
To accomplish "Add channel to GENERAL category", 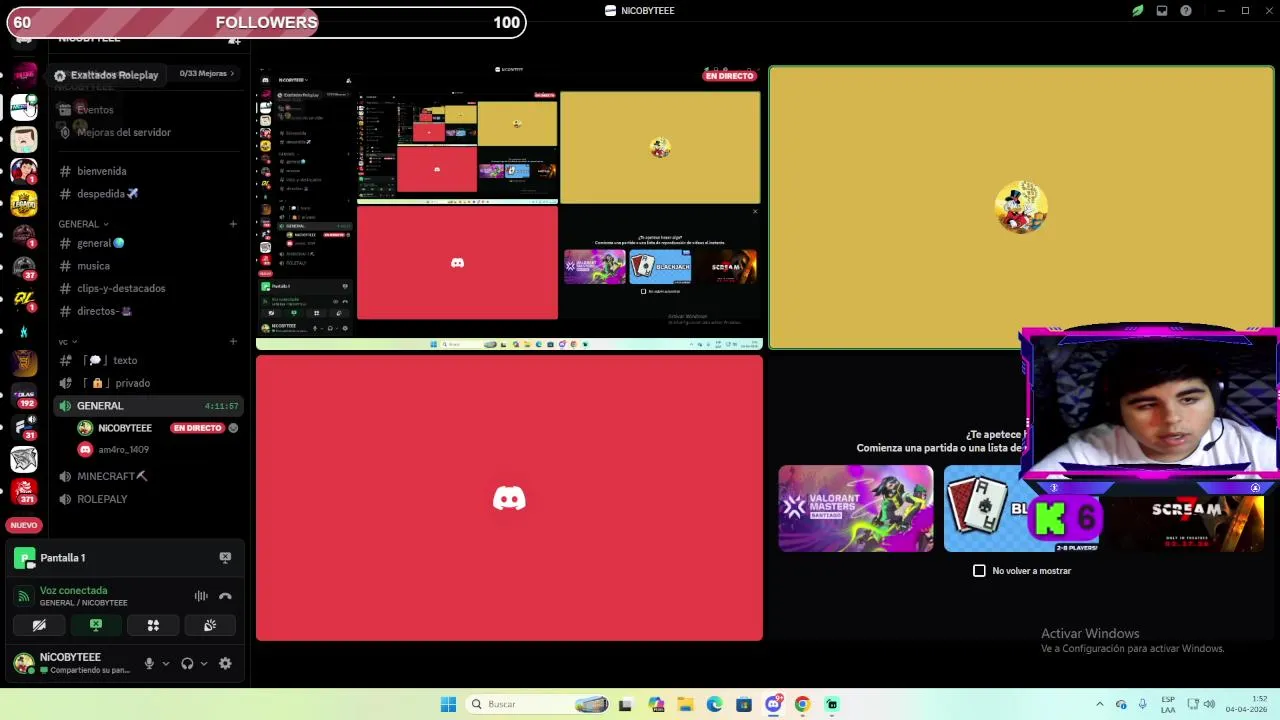I will point(233,224).
